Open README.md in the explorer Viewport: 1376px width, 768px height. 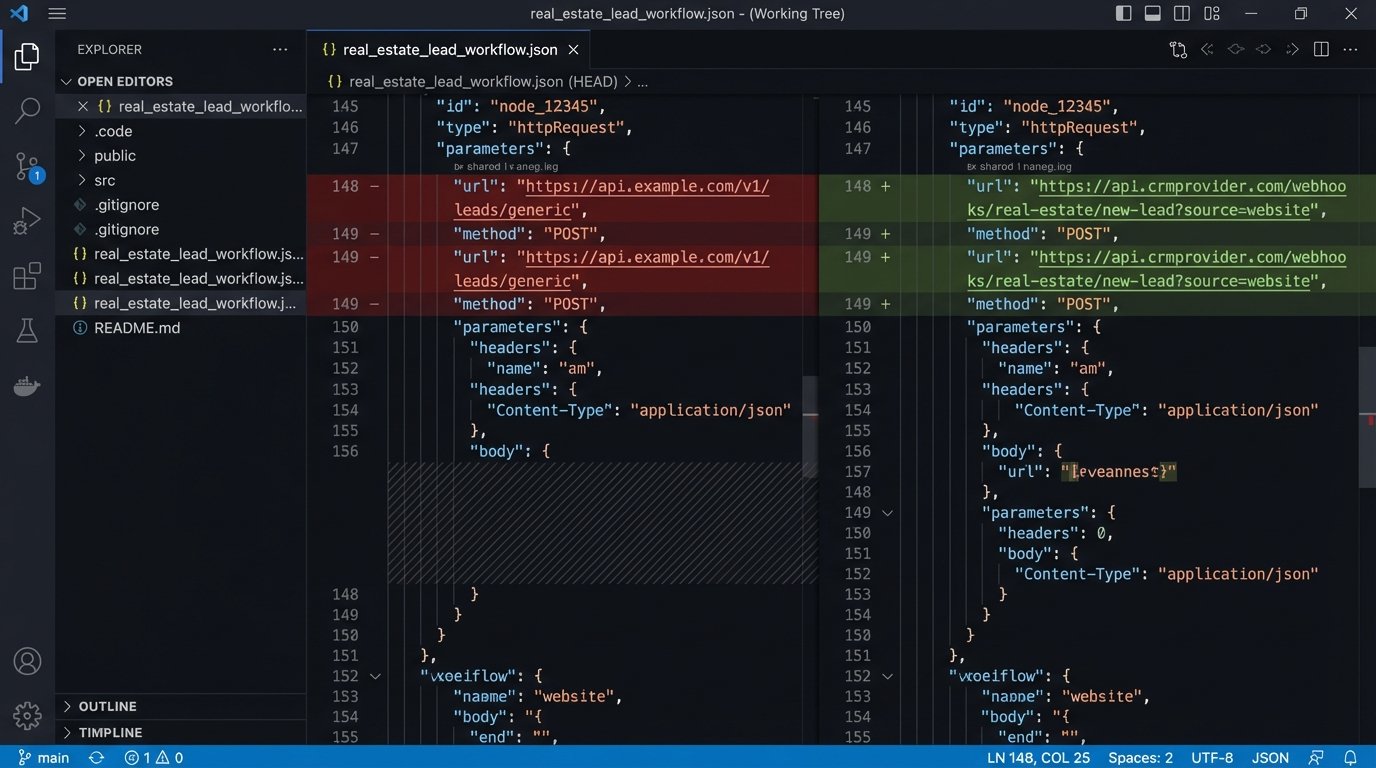click(x=137, y=328)
